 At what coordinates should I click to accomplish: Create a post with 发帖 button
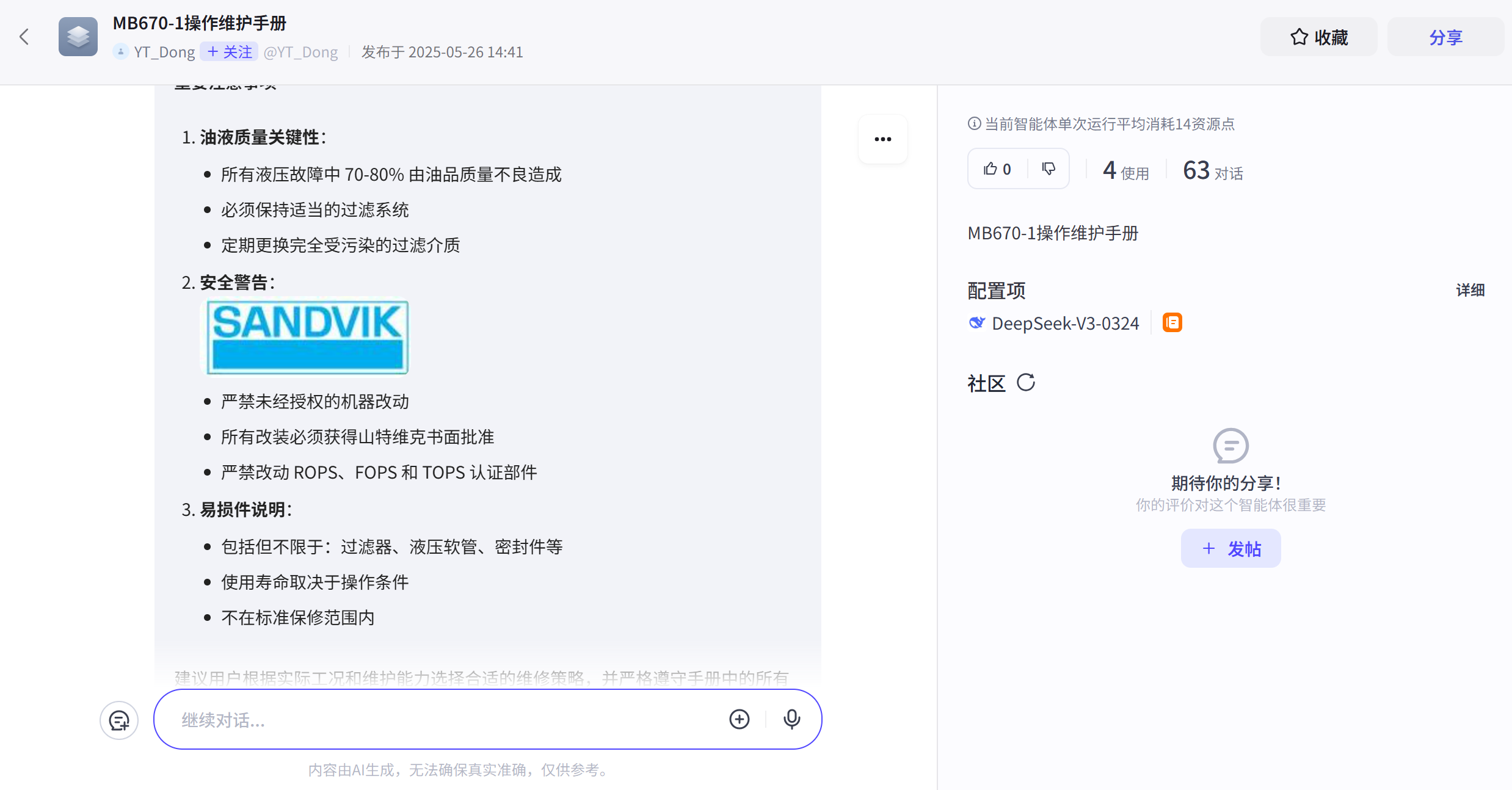(x=1230, y=548)
